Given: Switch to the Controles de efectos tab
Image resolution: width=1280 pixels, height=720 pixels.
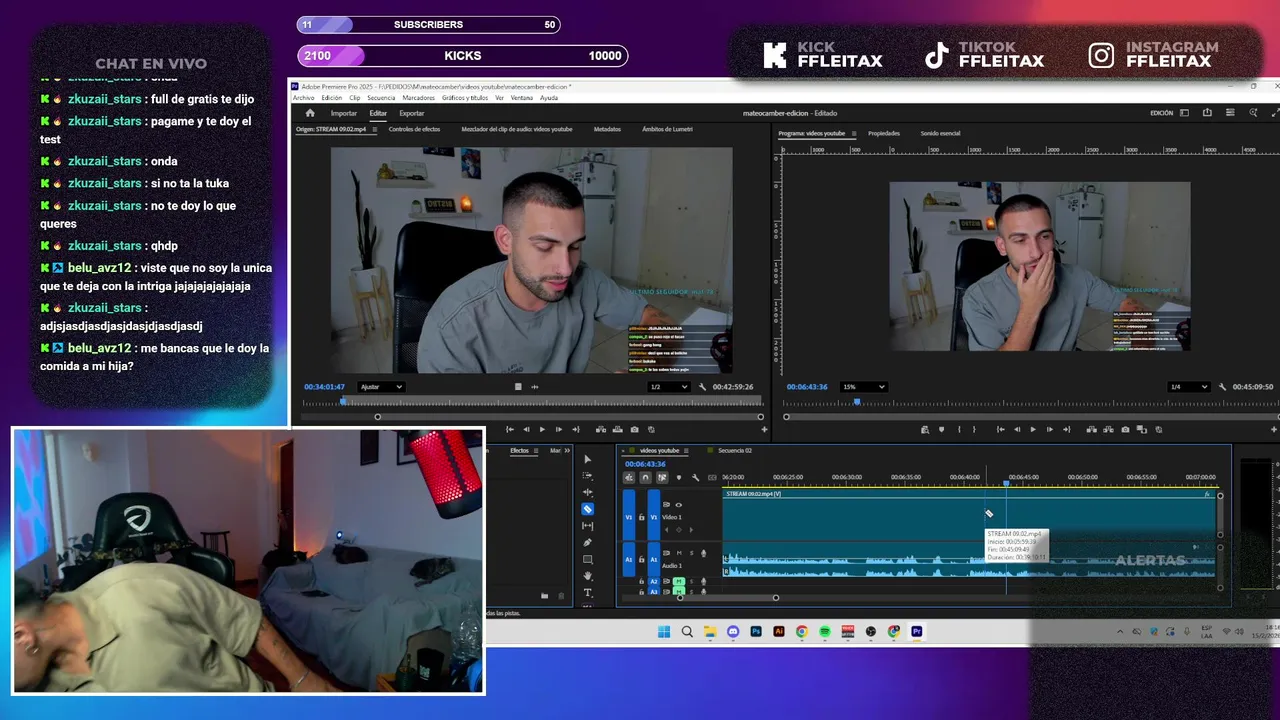Looking at the screenshot, I should click(414, 129).
